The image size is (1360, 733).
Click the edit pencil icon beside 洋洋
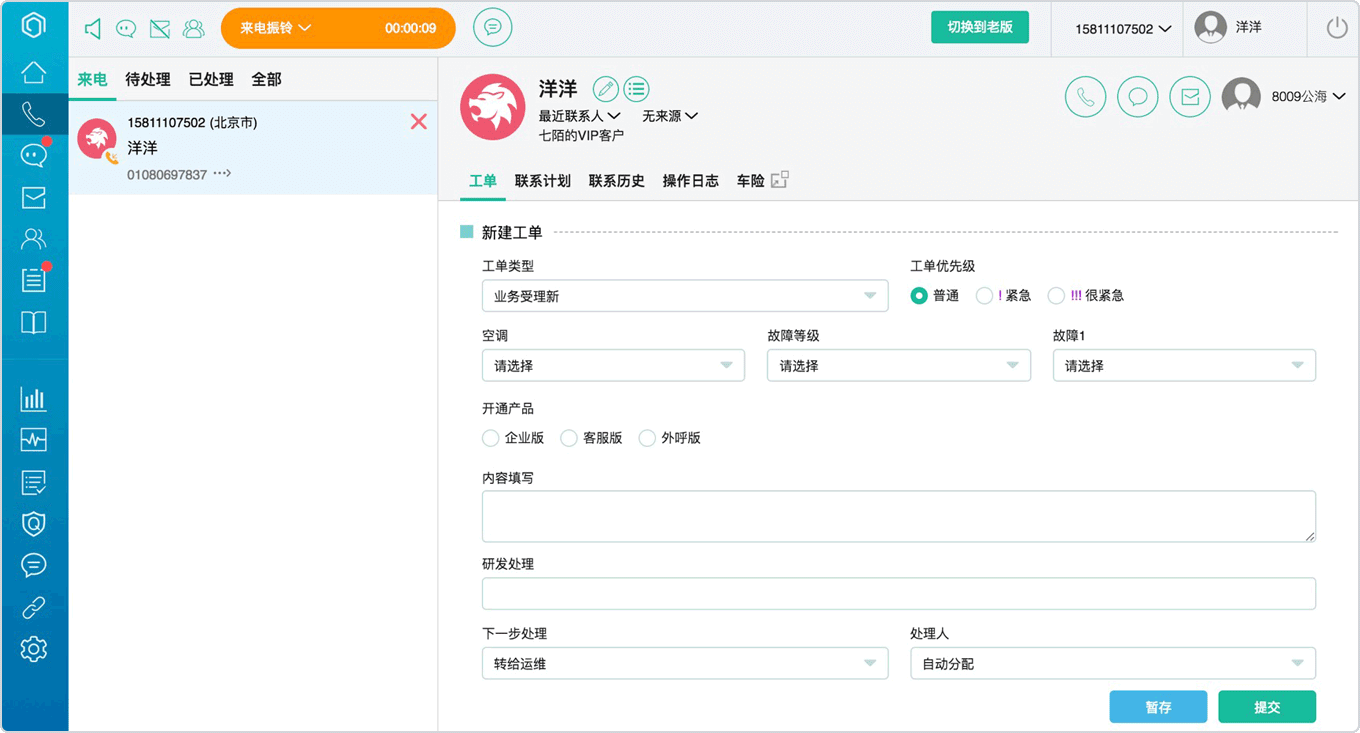[x=606, y=89]
